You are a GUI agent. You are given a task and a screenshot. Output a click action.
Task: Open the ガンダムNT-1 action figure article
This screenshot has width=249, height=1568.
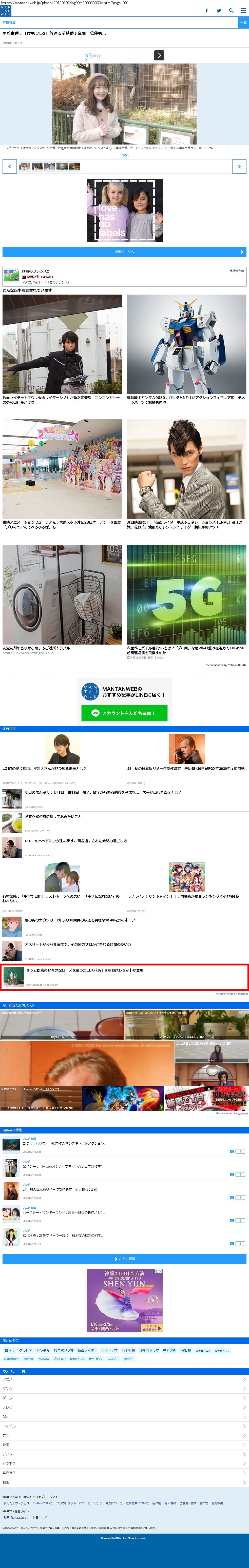coord(186,350)
